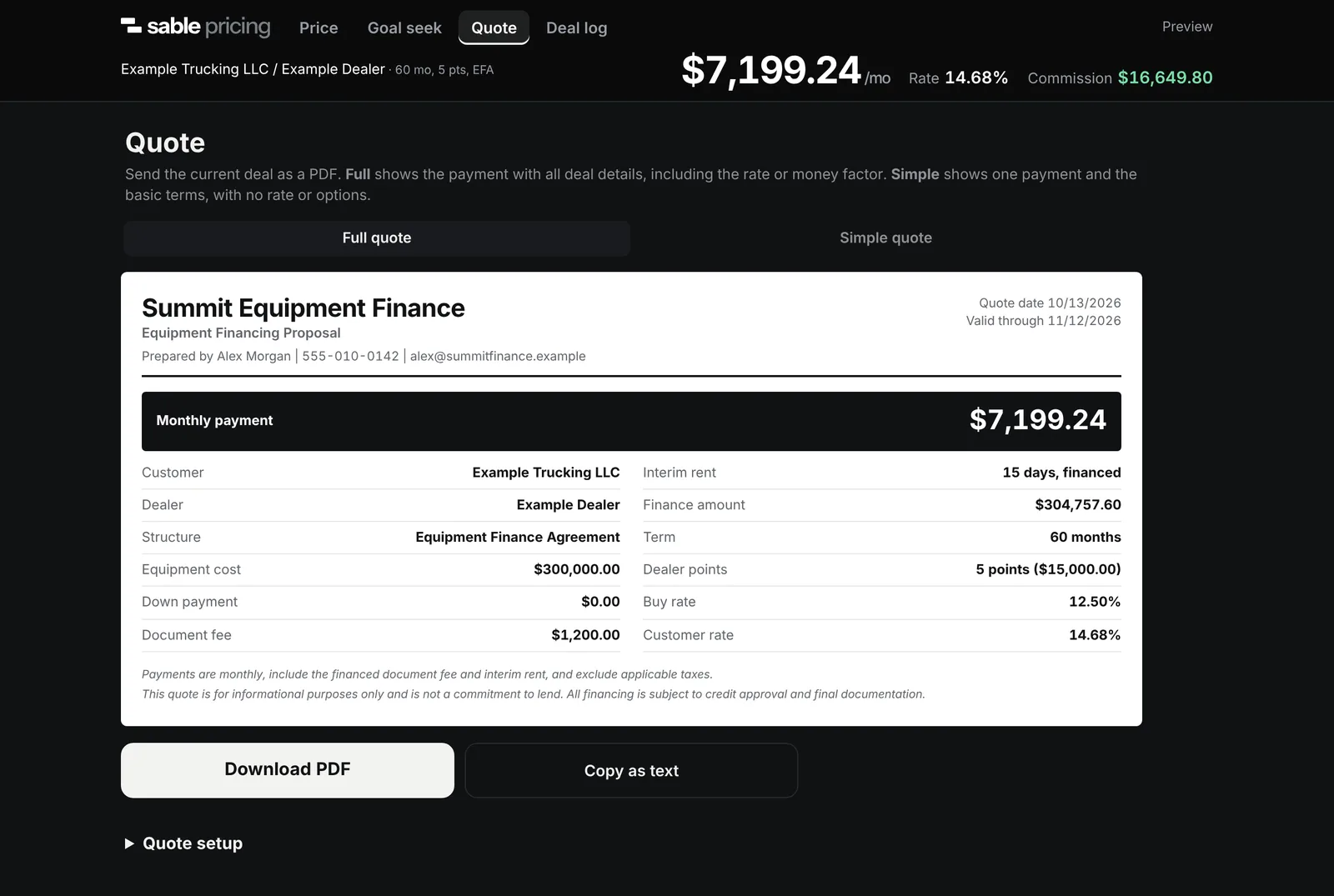The image size is (1334, 896).
Task: Click the header Rate 14.68% value
Action: [x=958, y=78]
